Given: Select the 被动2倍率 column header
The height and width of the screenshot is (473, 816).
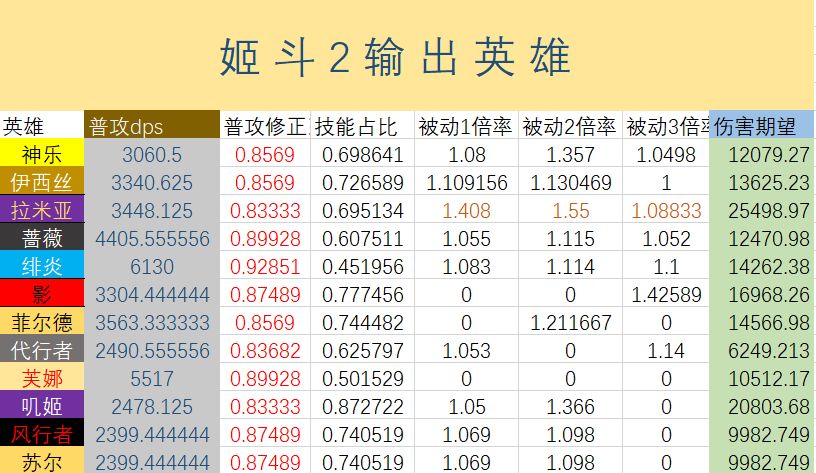Looking at the screenshot, I should [570, 127].
